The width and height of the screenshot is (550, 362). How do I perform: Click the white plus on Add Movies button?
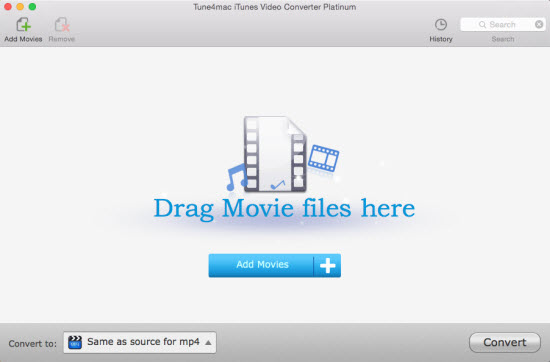[x=328, y=266]
